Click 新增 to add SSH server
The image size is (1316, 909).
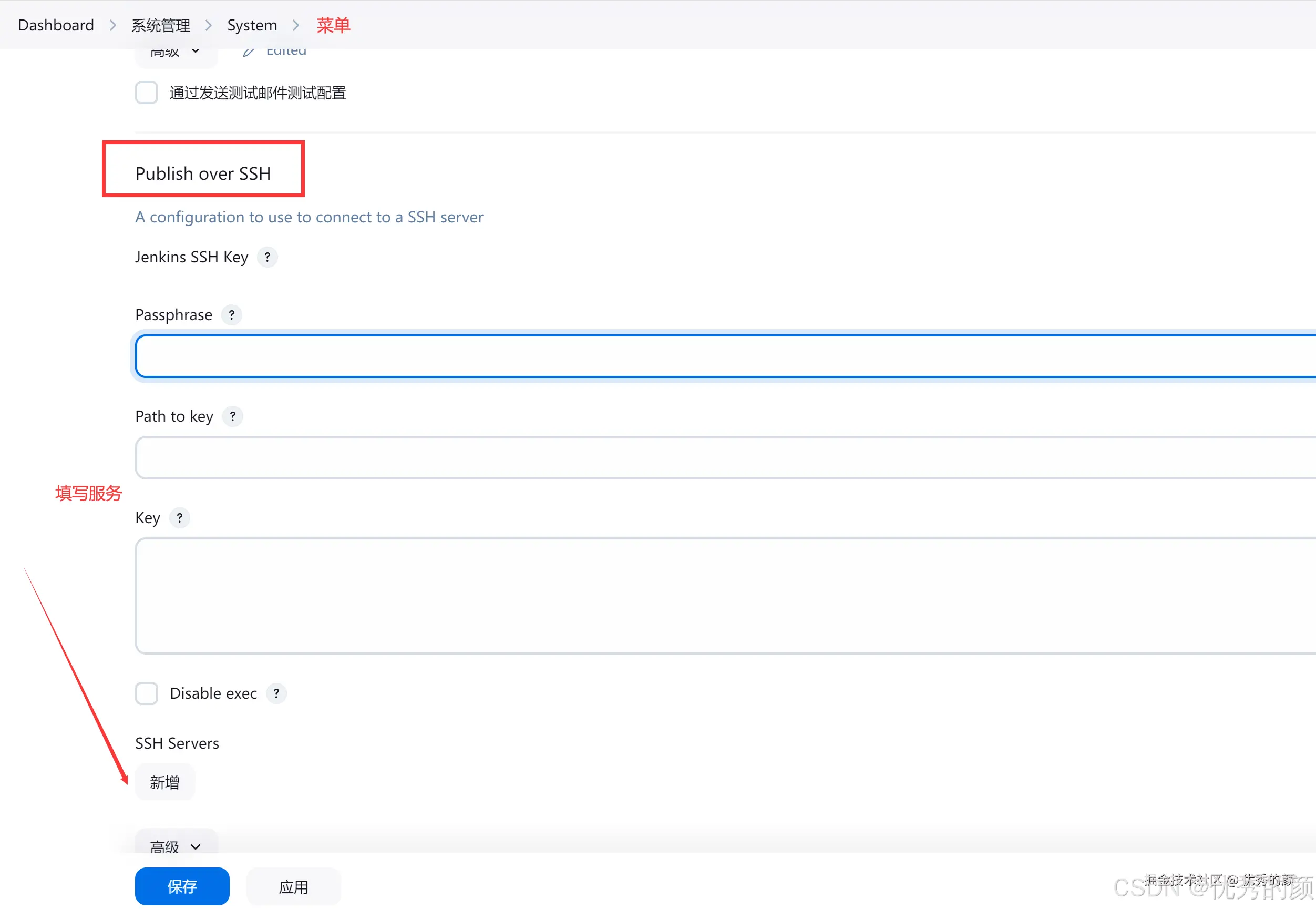click(164, 782)
